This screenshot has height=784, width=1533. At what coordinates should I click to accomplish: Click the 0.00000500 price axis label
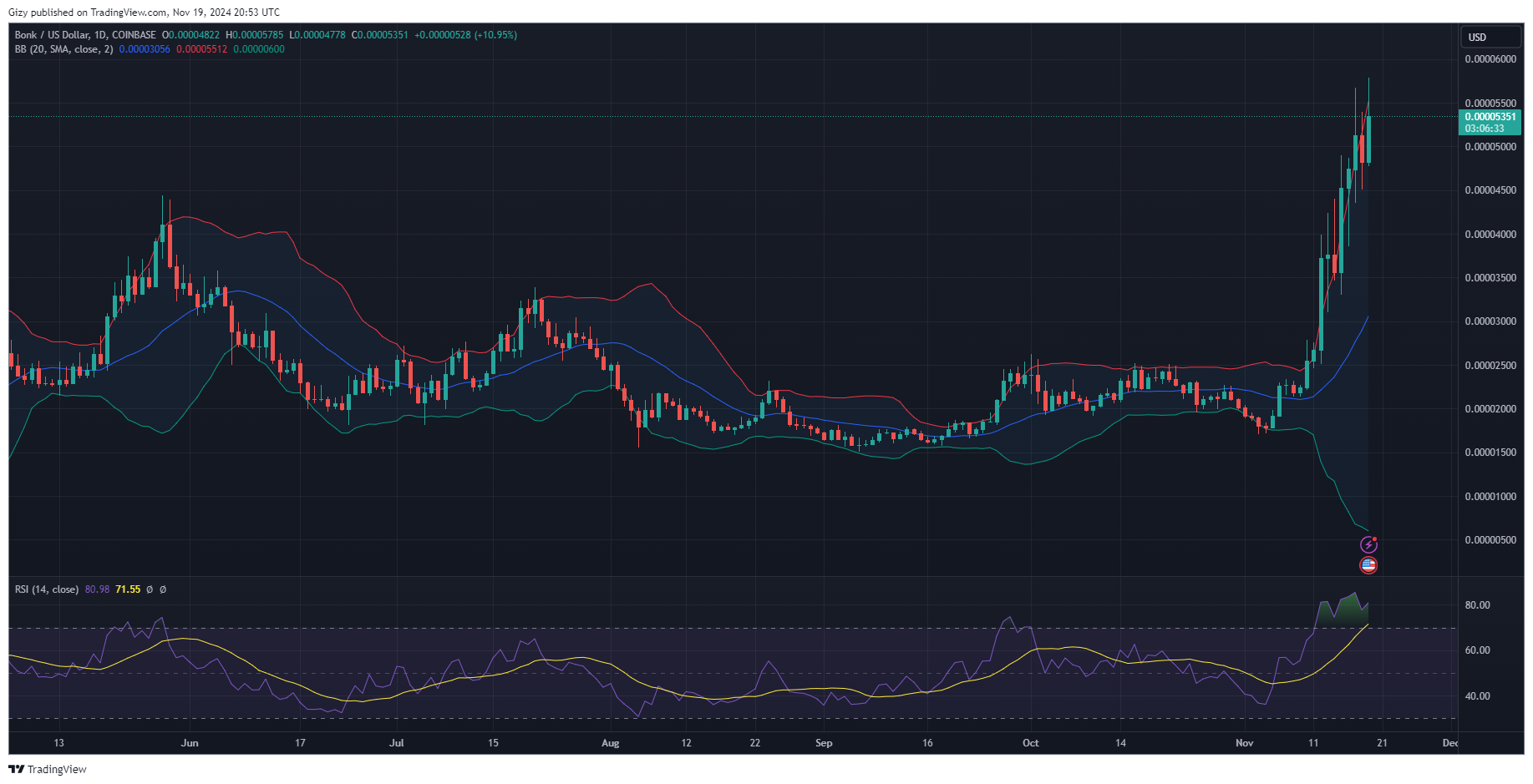coord(1490,540)
